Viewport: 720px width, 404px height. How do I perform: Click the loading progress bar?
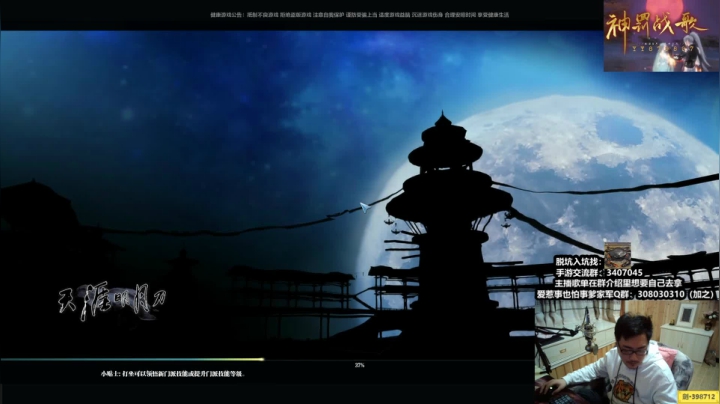click(x=267, y=359)
